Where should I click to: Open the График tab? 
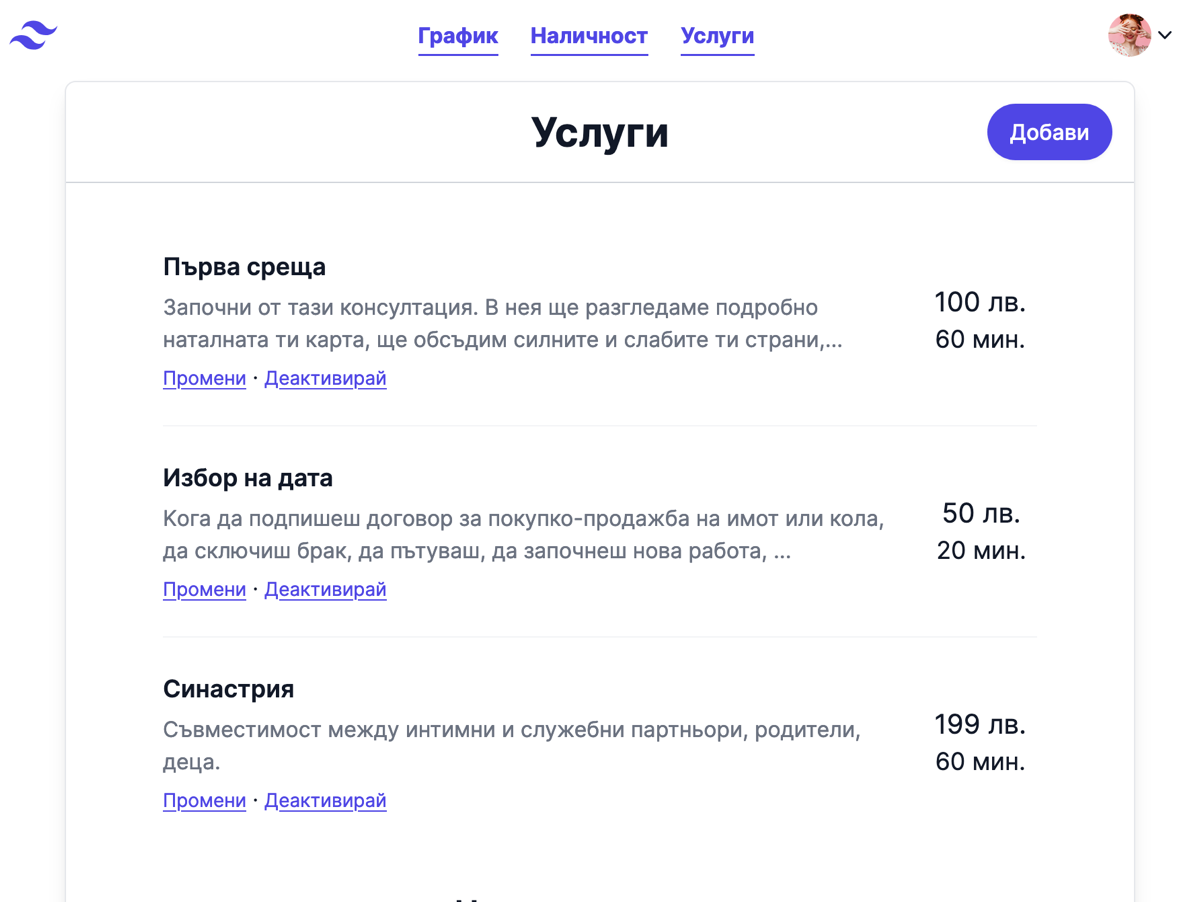click(x=457, y=36)
